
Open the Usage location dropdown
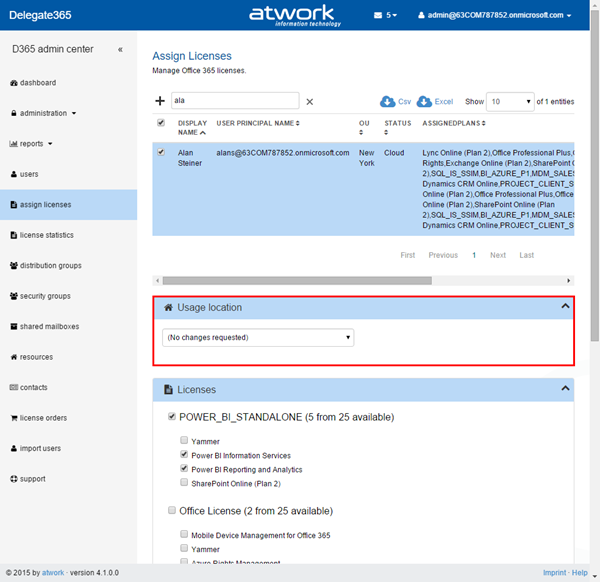(258, 337)
